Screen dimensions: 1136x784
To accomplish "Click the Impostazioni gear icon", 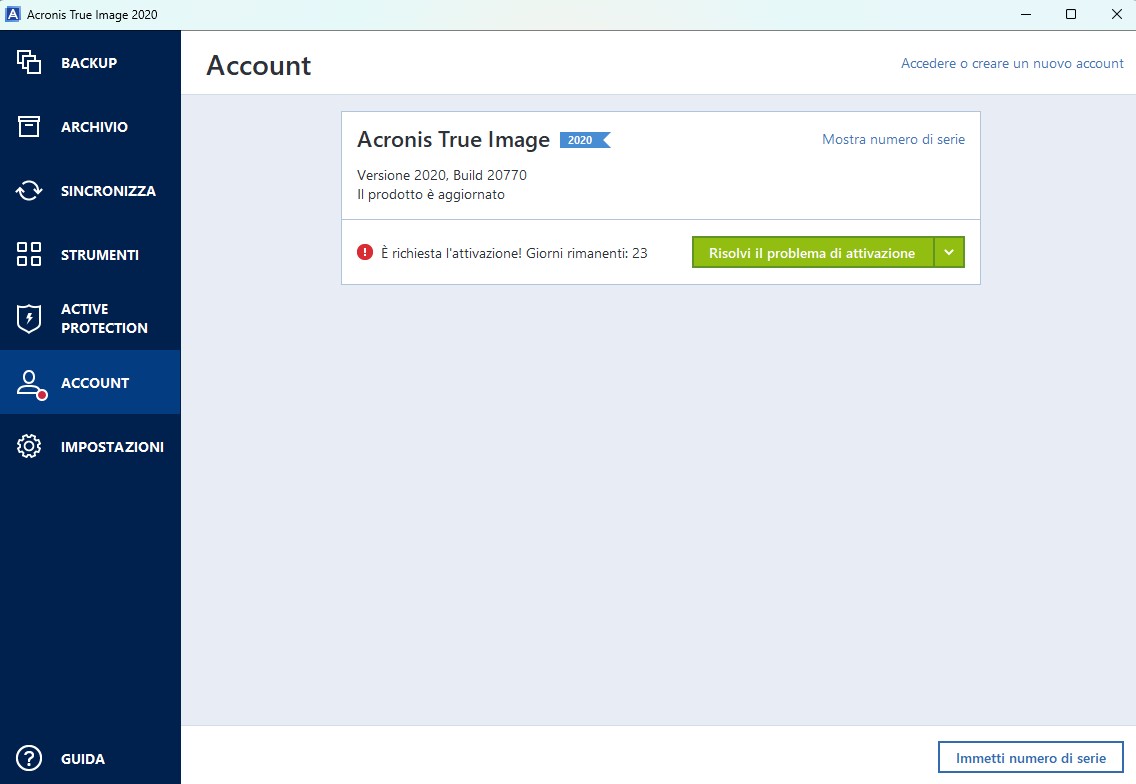I will 29,446.
